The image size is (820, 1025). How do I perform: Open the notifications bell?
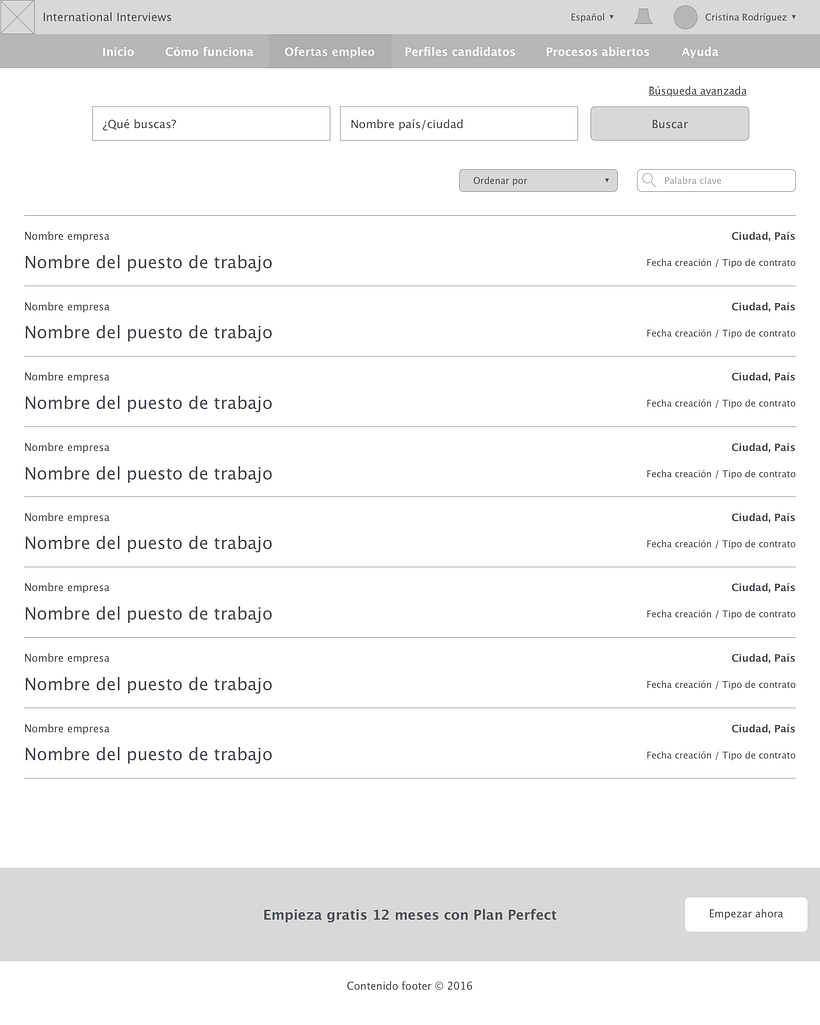643,17
